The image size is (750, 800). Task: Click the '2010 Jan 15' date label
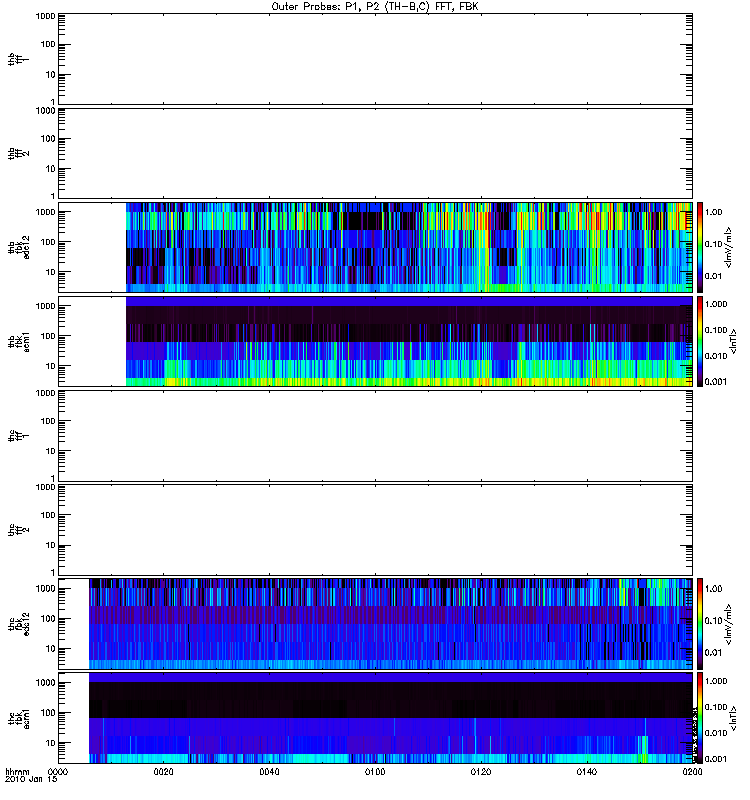31,780
